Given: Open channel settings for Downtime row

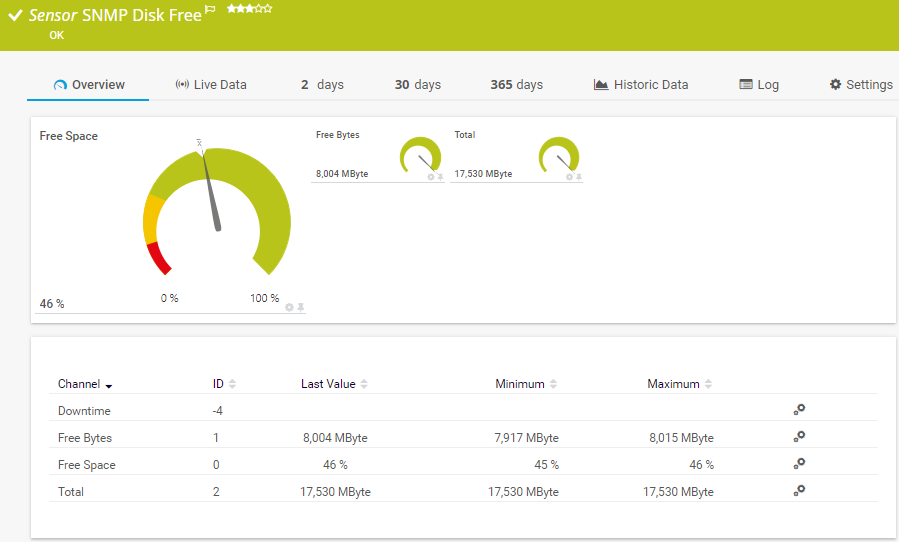Looking at the screenshot, I should [x=799, y=409].
